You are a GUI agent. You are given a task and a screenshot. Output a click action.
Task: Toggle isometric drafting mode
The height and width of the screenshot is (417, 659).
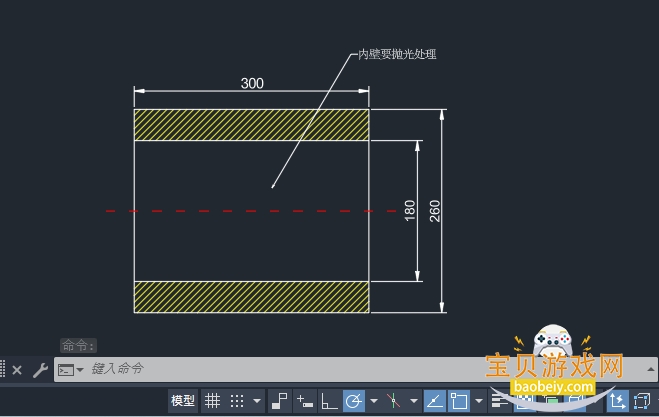(393, 401)
